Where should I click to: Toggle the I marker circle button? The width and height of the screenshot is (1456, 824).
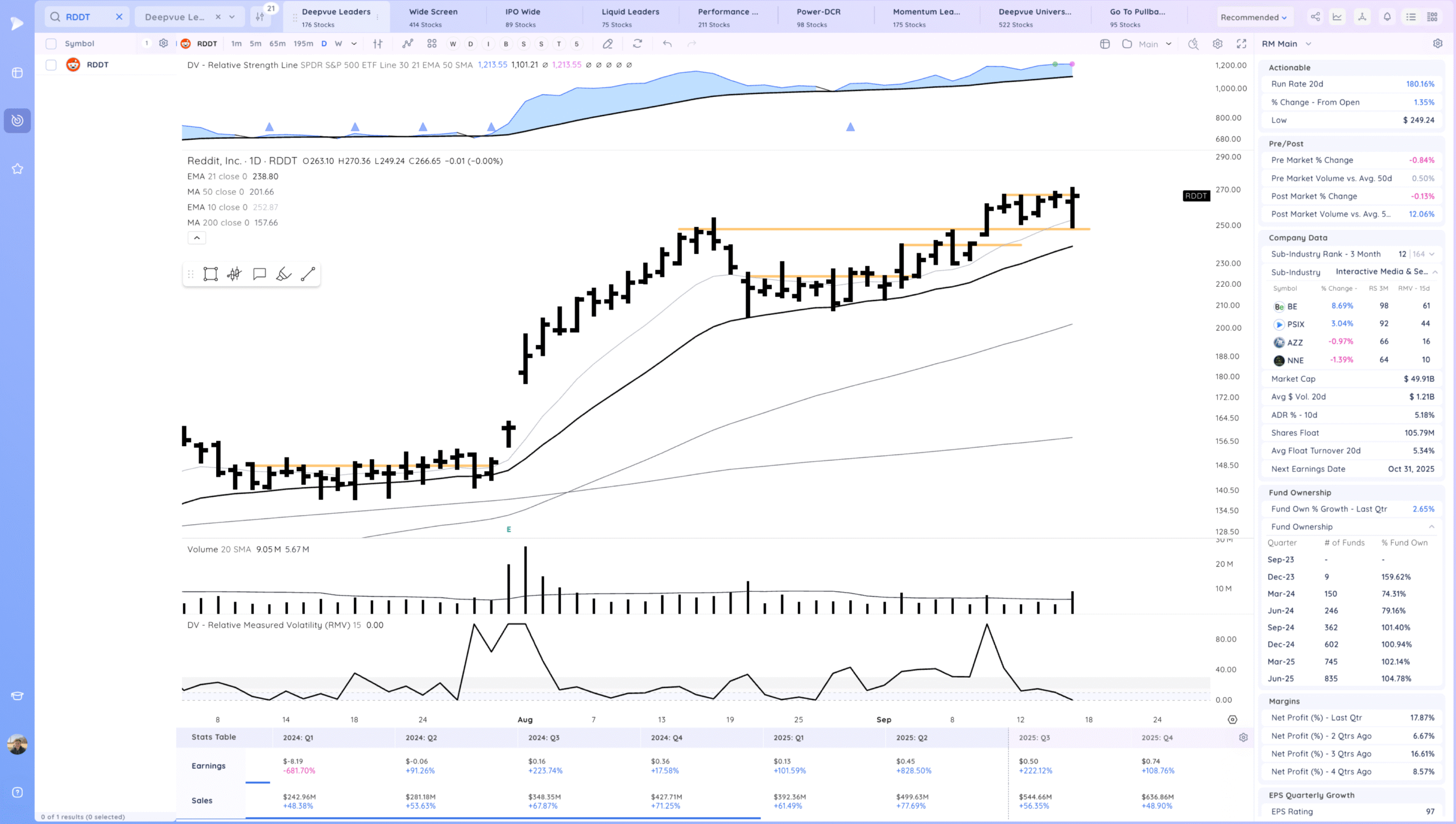pyautogui.click(x=488, y=44)
